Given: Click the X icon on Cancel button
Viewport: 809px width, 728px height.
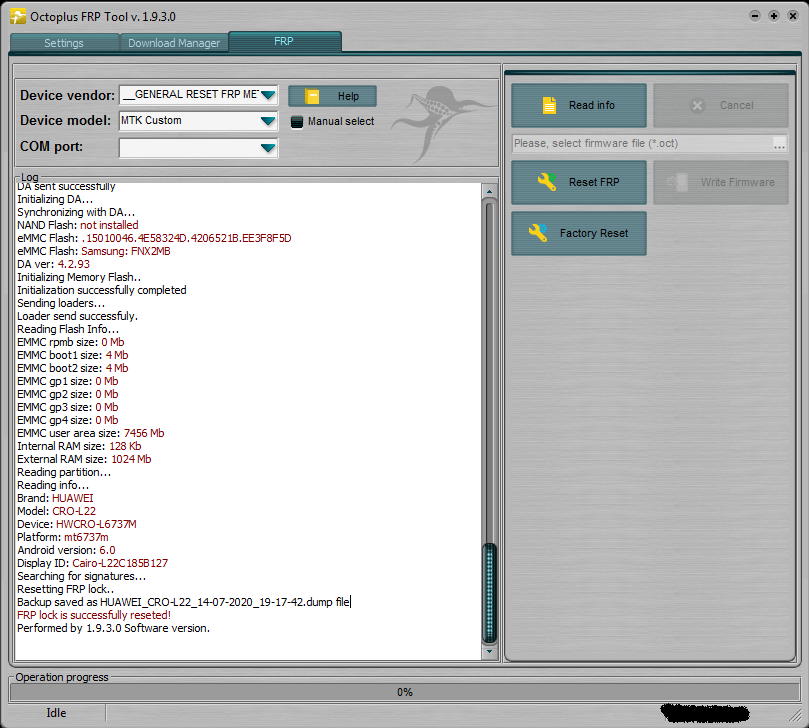Looking at the screenshot, I should (x=697, y=105).
